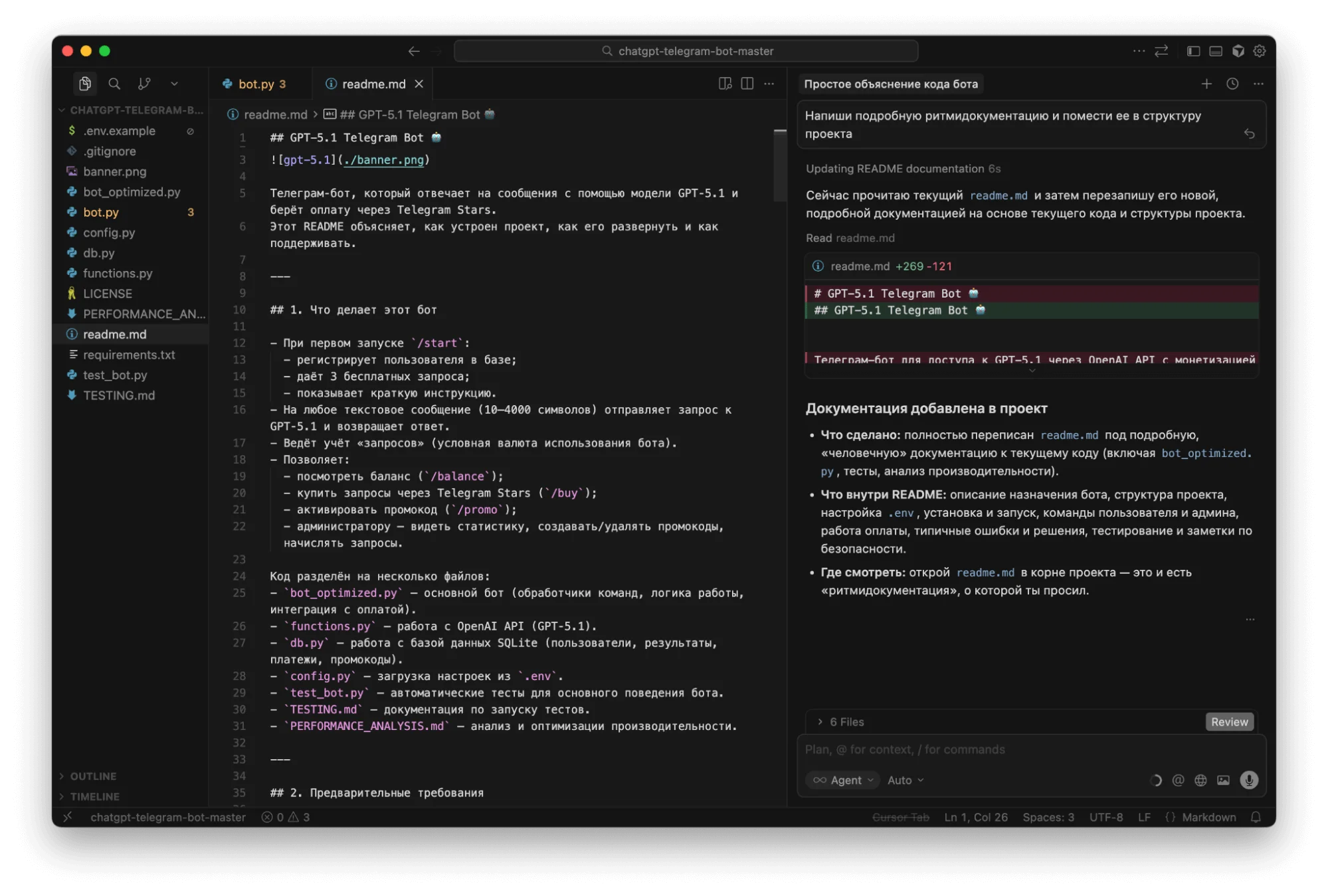The height and width of the screenshot is (896, 1328).
Task: Click the globe web search icon
Action: [x=1200, y=780]
